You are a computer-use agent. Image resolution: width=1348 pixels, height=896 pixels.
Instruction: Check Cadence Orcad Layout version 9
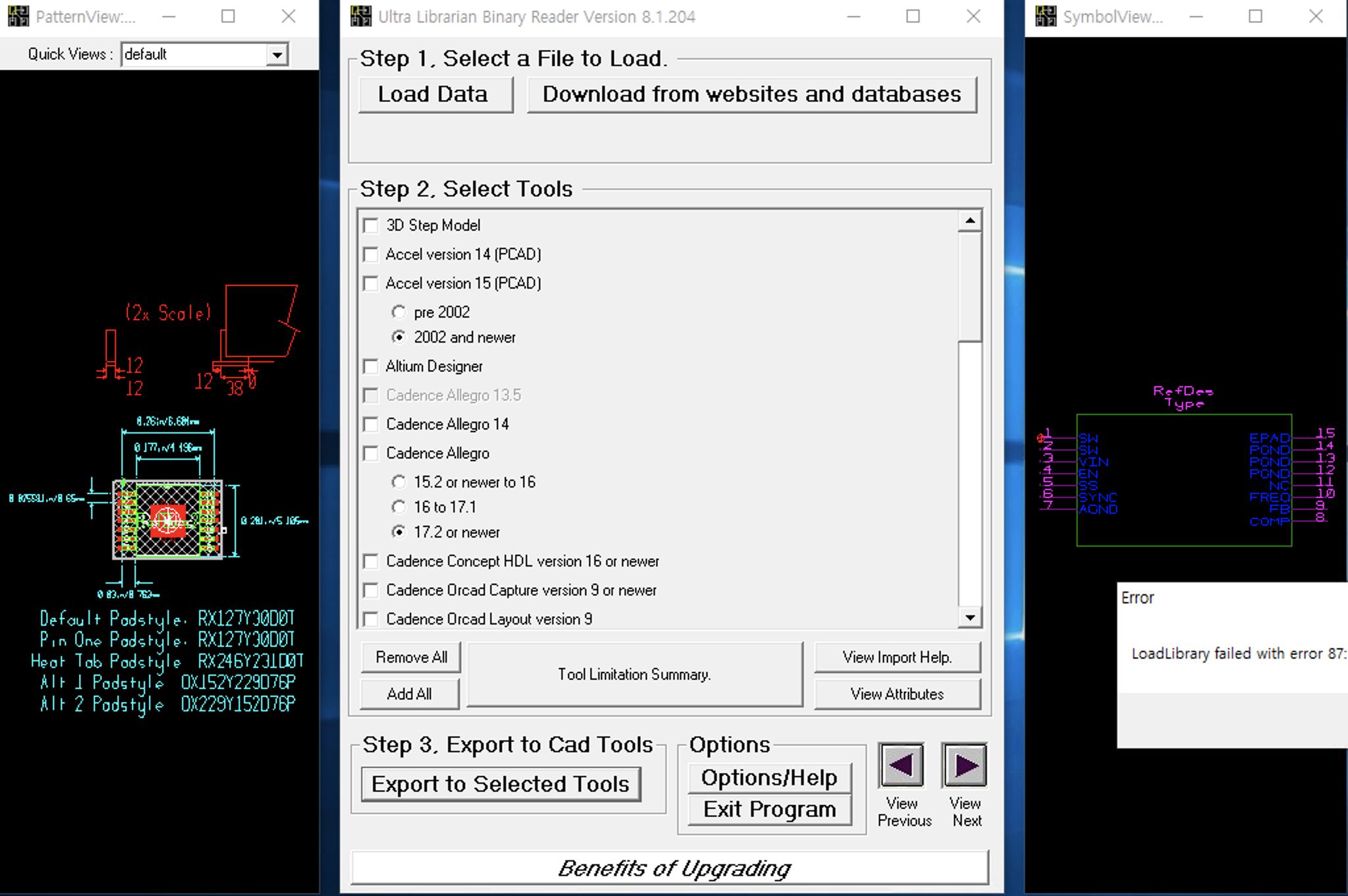(371, 619)
